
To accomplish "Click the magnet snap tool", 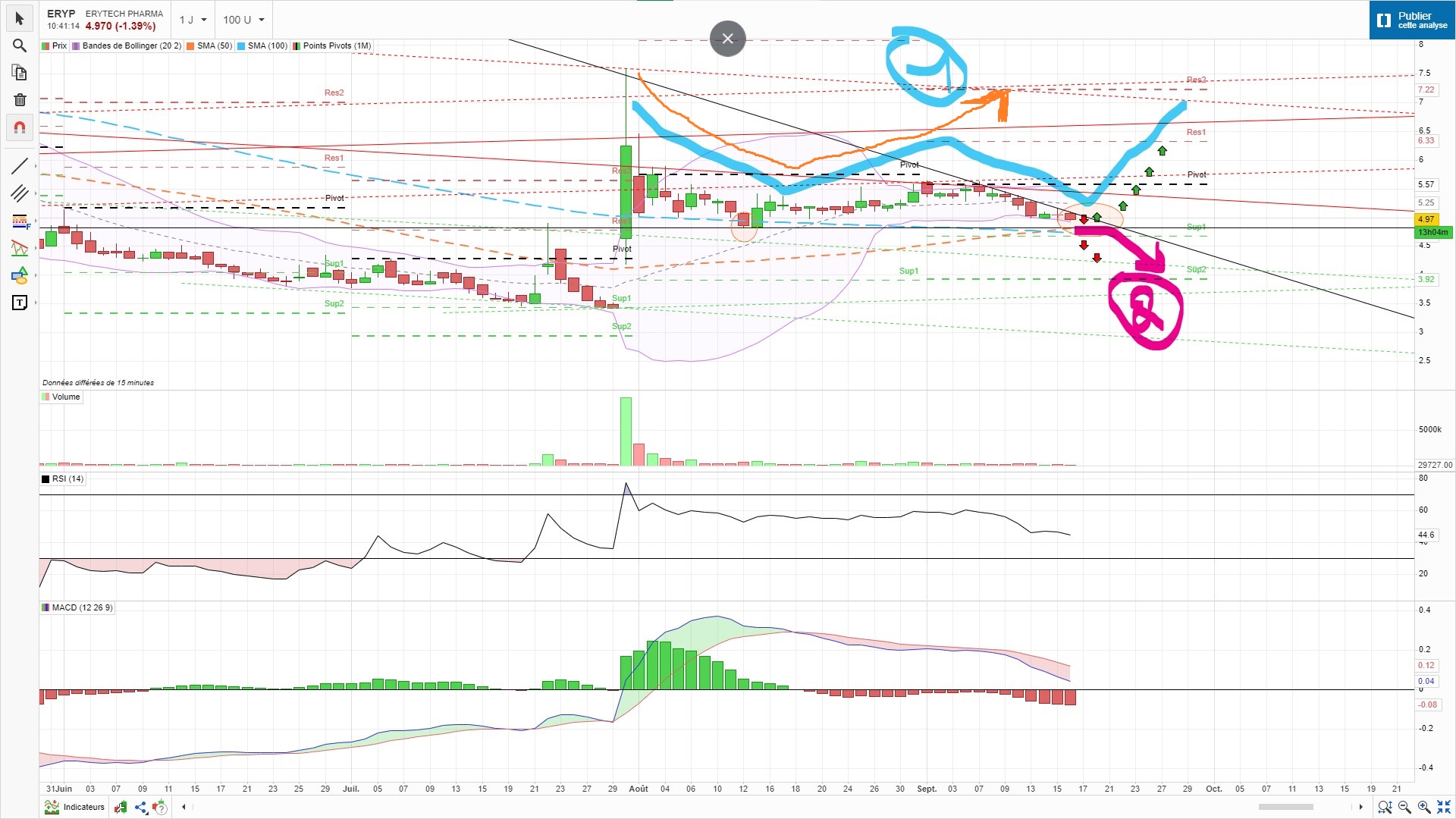I will coord(20,127).
